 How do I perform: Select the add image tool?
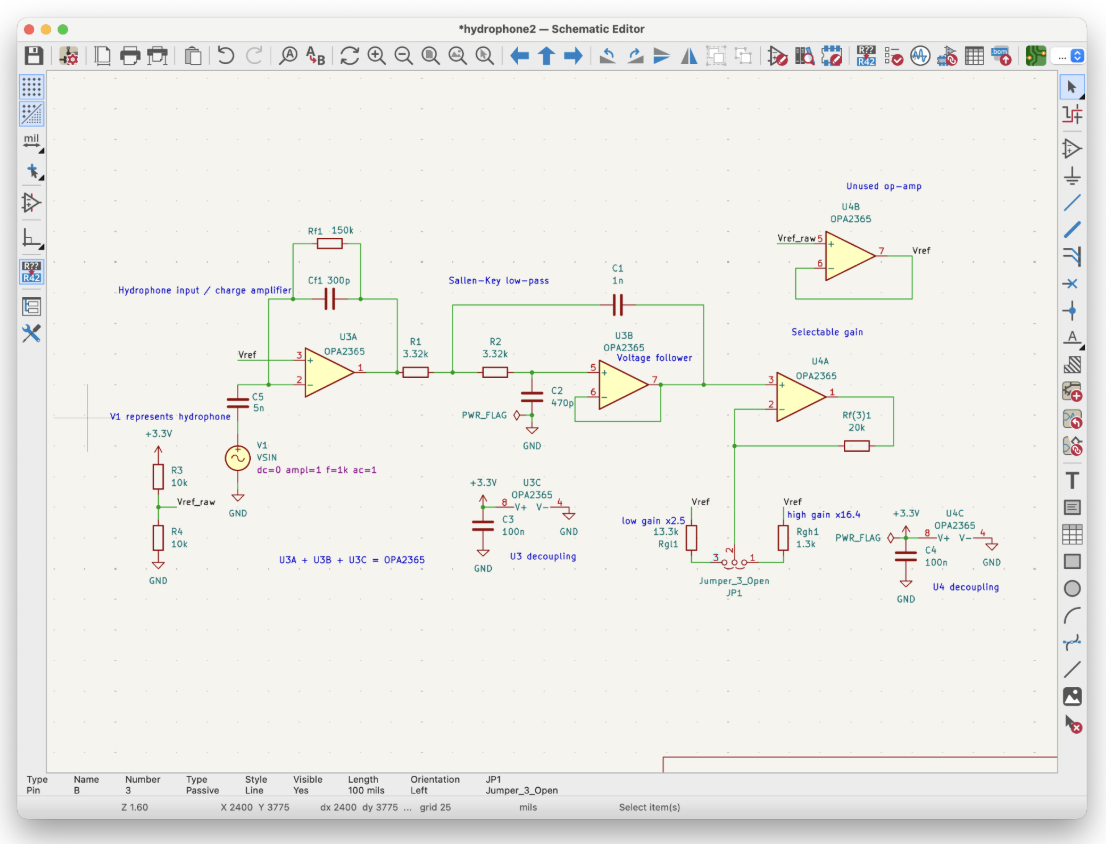1072,697
